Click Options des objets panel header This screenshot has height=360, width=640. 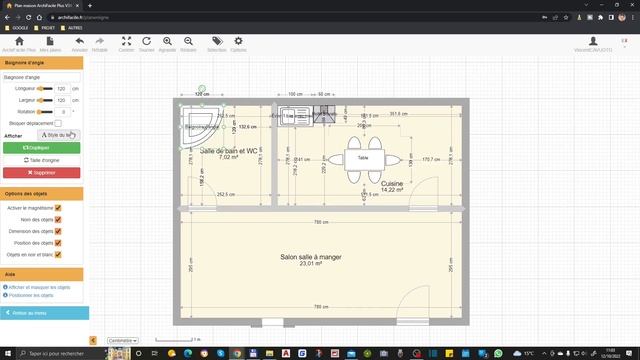coord(42,193)
